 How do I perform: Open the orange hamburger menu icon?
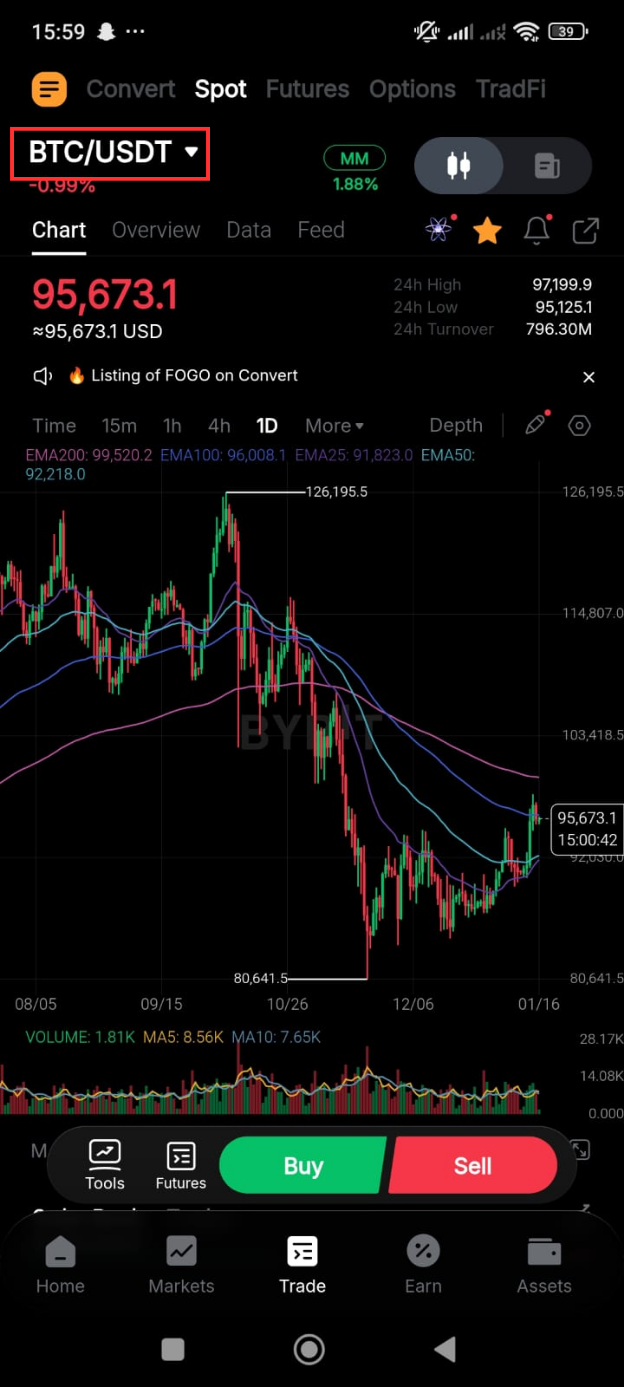pyautogui.click(x=49, y=89)
